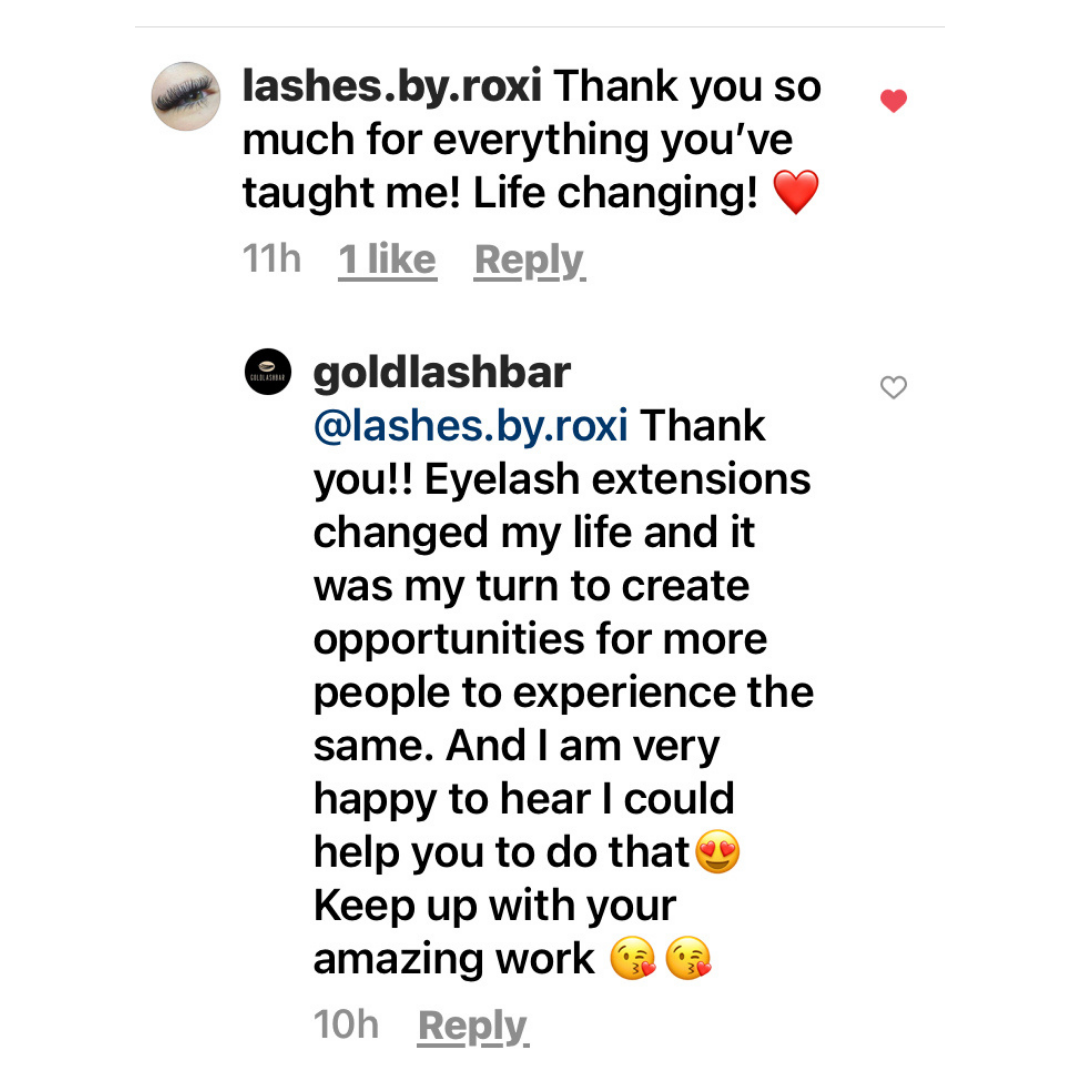1080x1080 pixels.
Task: Open the blue @lashes.by.roxi mention
Action: pyautogui.click(x=470, y=426)
